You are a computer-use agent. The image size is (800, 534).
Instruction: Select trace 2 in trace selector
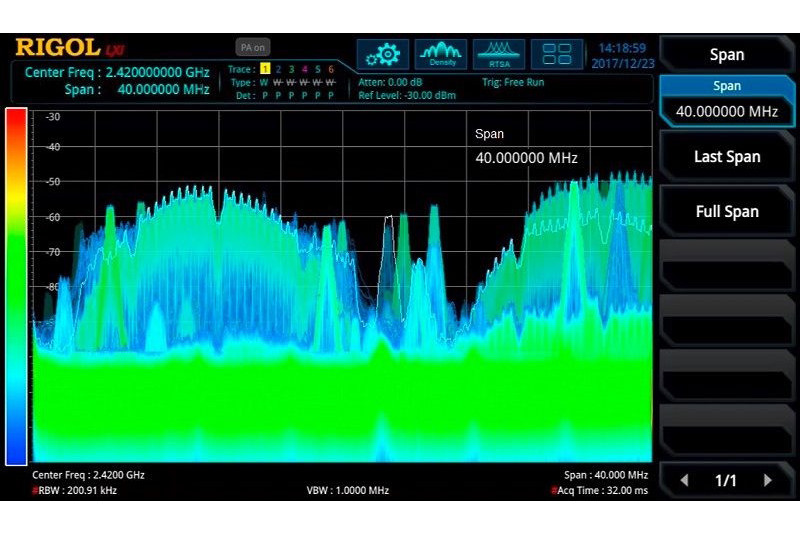point(278,69)
